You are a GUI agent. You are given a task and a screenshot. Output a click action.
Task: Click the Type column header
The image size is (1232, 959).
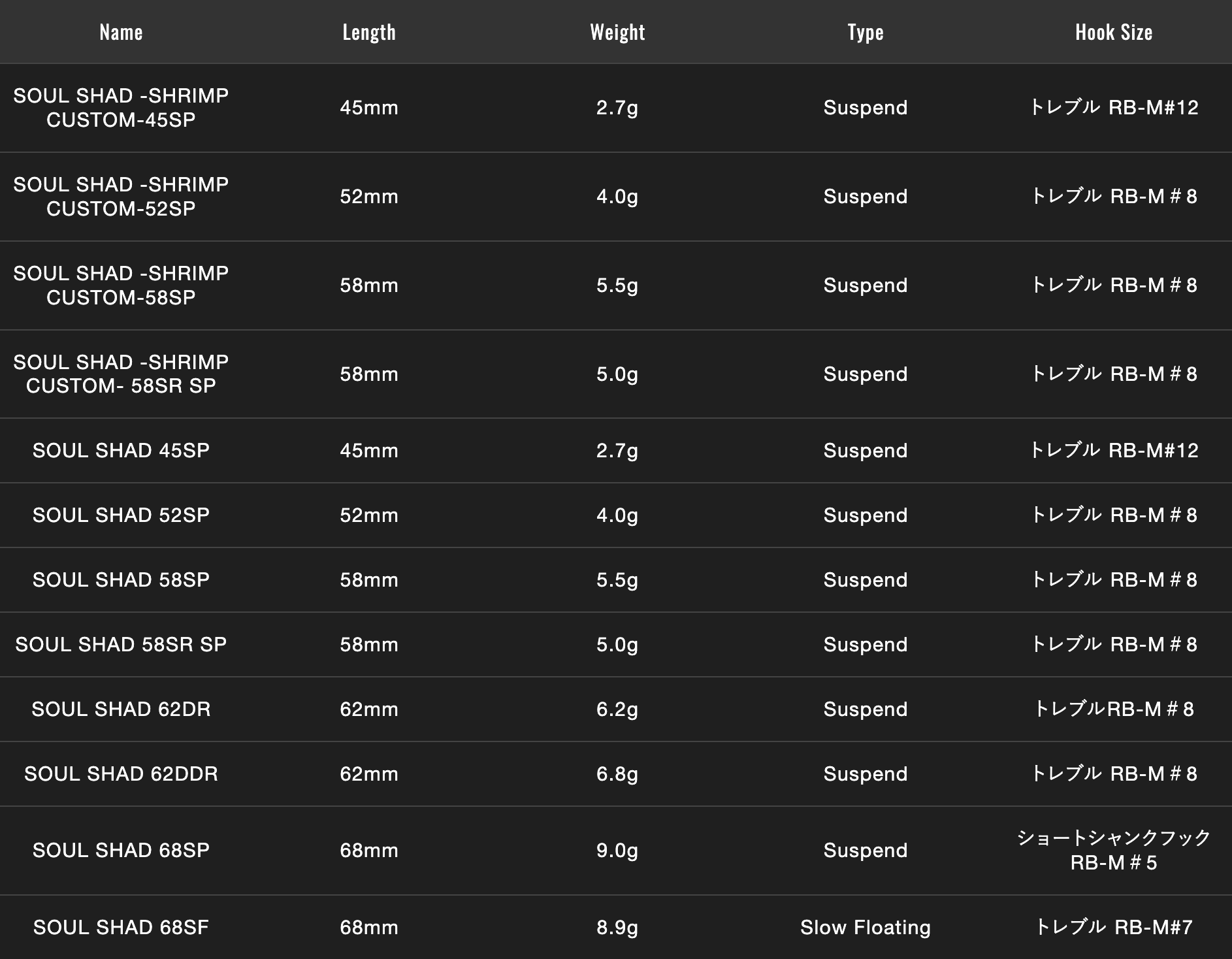point(866,32)
